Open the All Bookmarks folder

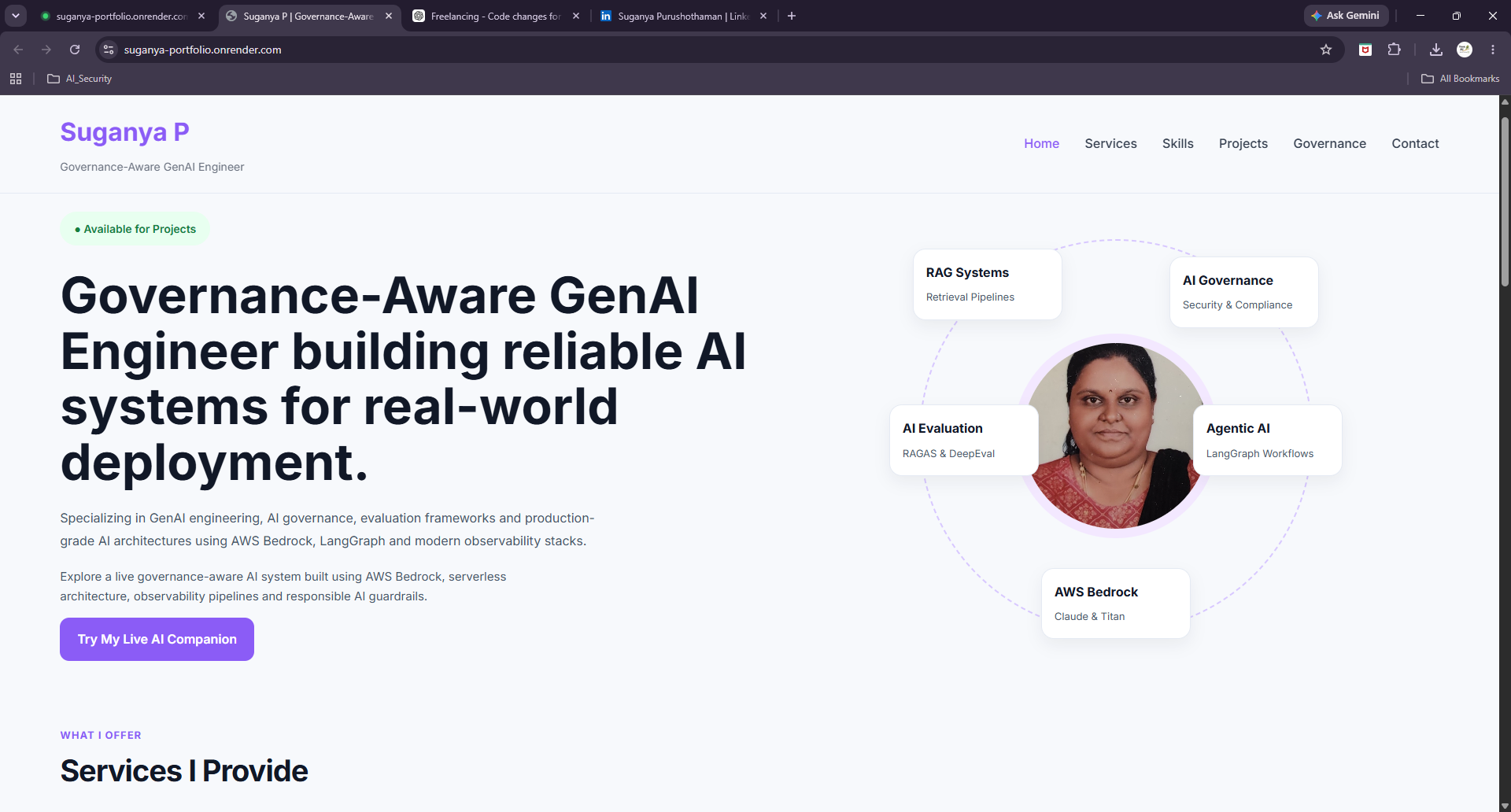[1461, 79]
